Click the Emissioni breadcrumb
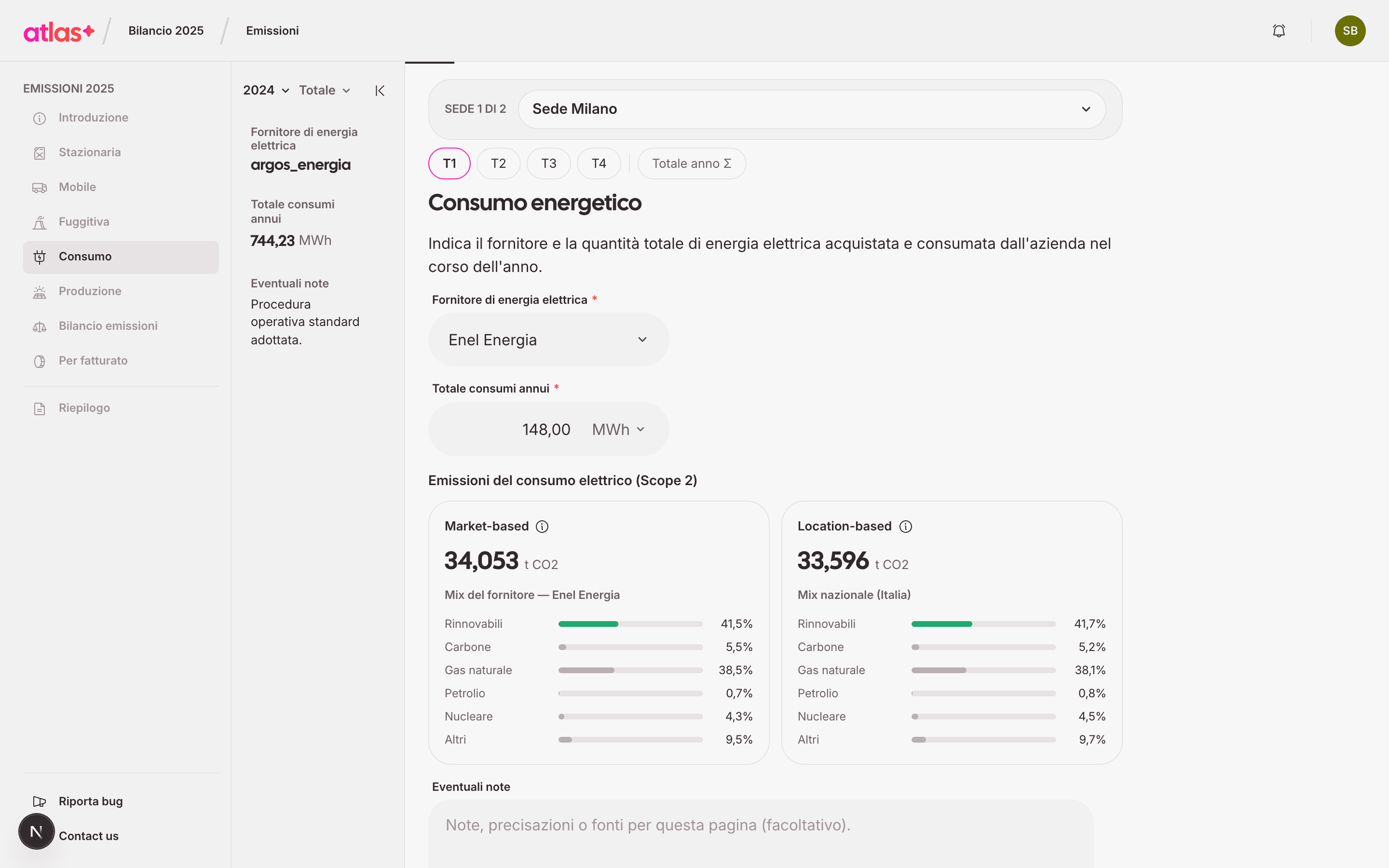Screen dimensions: 1389x868 pyautogui.click(x=272, y=31)
